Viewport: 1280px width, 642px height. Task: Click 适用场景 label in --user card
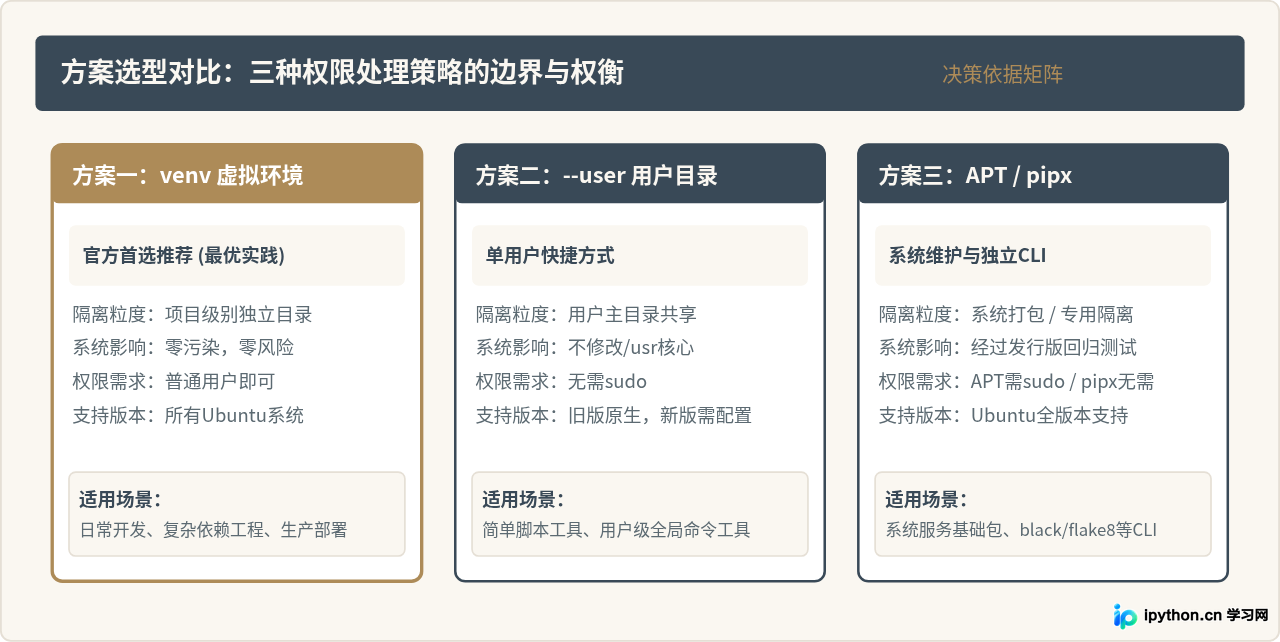click(523, 500)
